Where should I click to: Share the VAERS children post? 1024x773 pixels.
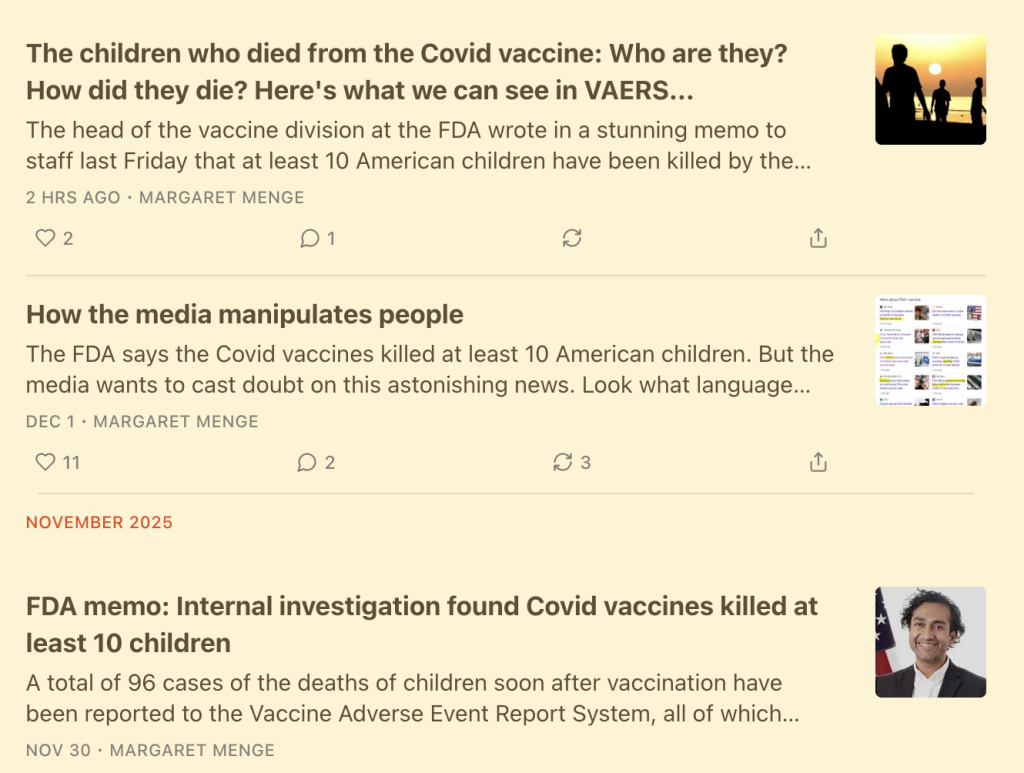click(x=818, y=238)
